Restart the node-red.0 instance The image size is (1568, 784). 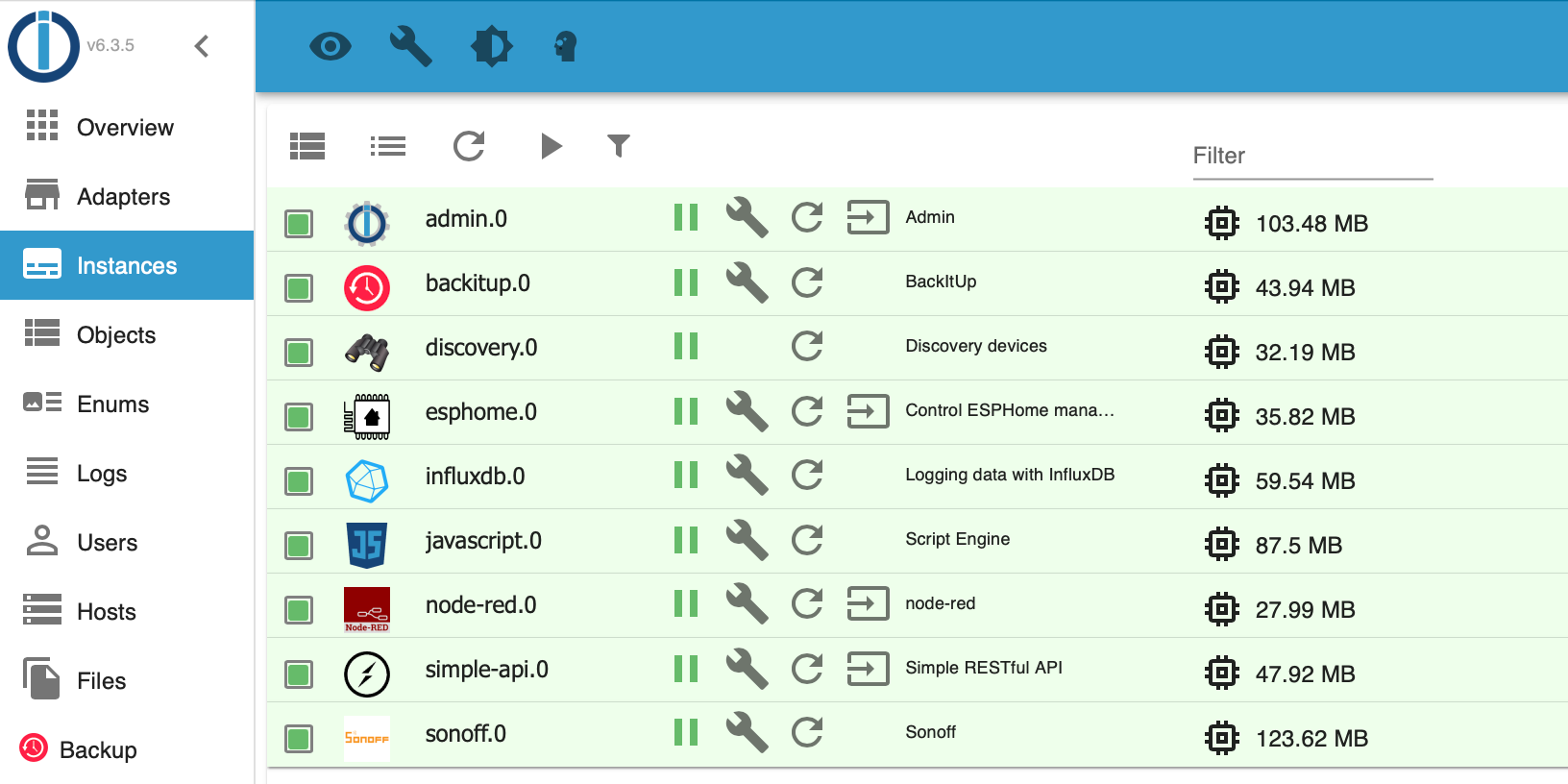807,603
